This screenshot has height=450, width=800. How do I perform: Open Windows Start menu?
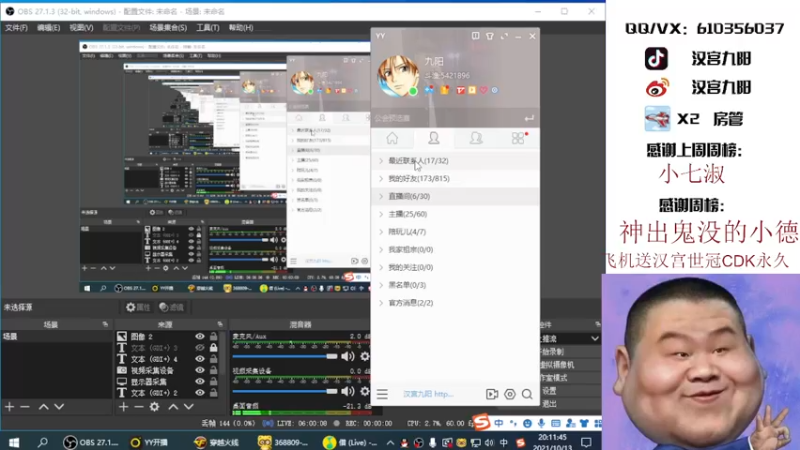pos(14,442)
